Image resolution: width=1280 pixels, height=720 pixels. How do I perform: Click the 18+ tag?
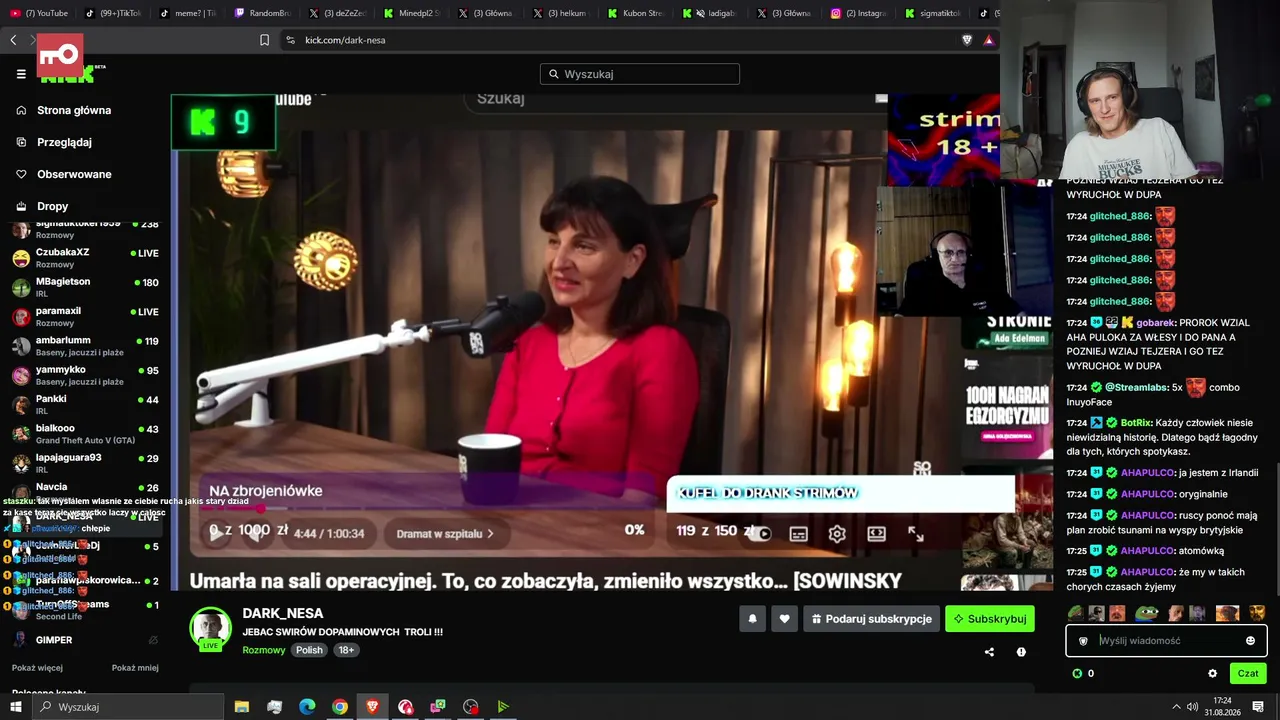pyautogui.click(x=346, y=650)
